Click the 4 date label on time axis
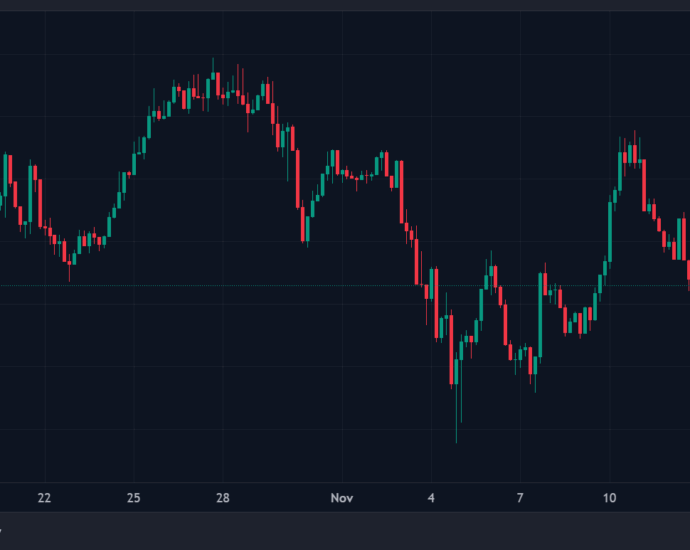Image resolution: width=690 pixels, height=550 pixels. [431, 498]
